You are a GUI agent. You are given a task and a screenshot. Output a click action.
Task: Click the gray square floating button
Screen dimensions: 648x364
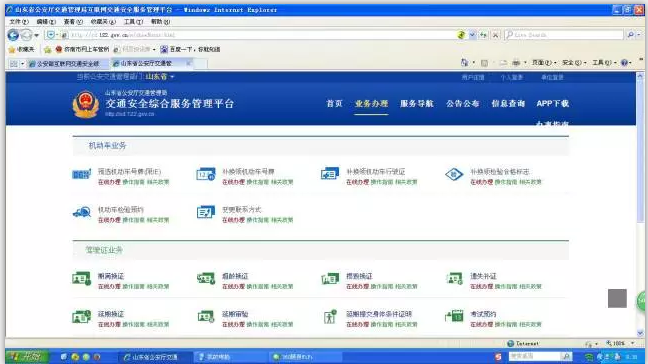(617, 298)
